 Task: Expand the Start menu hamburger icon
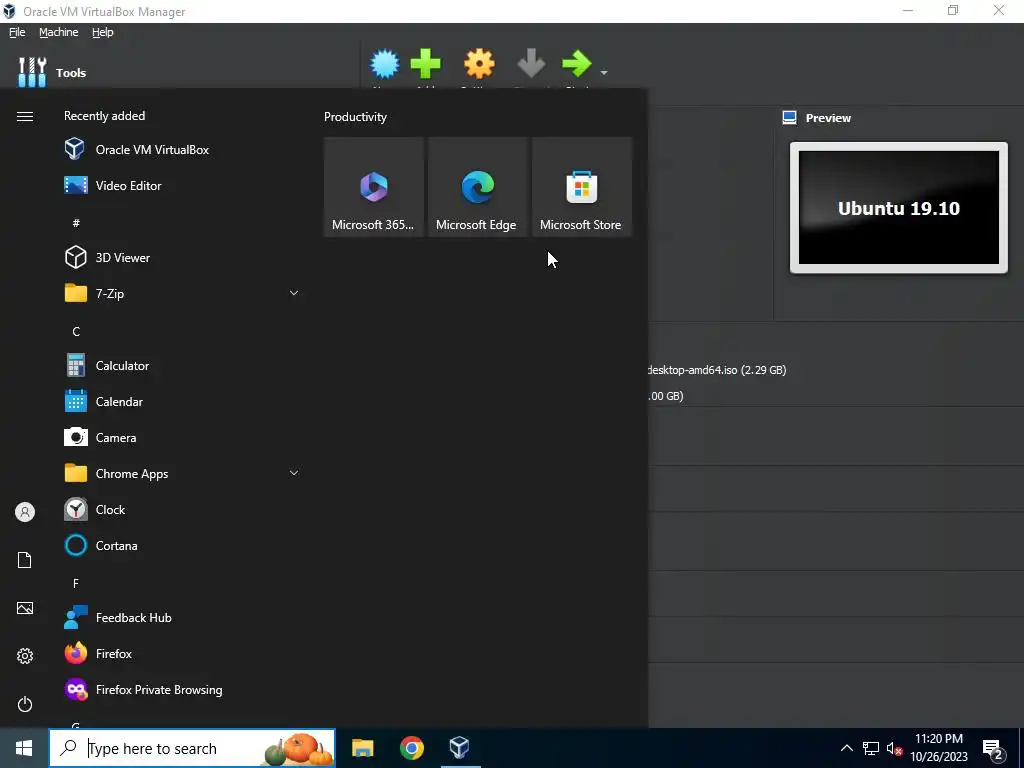point(25,116)
